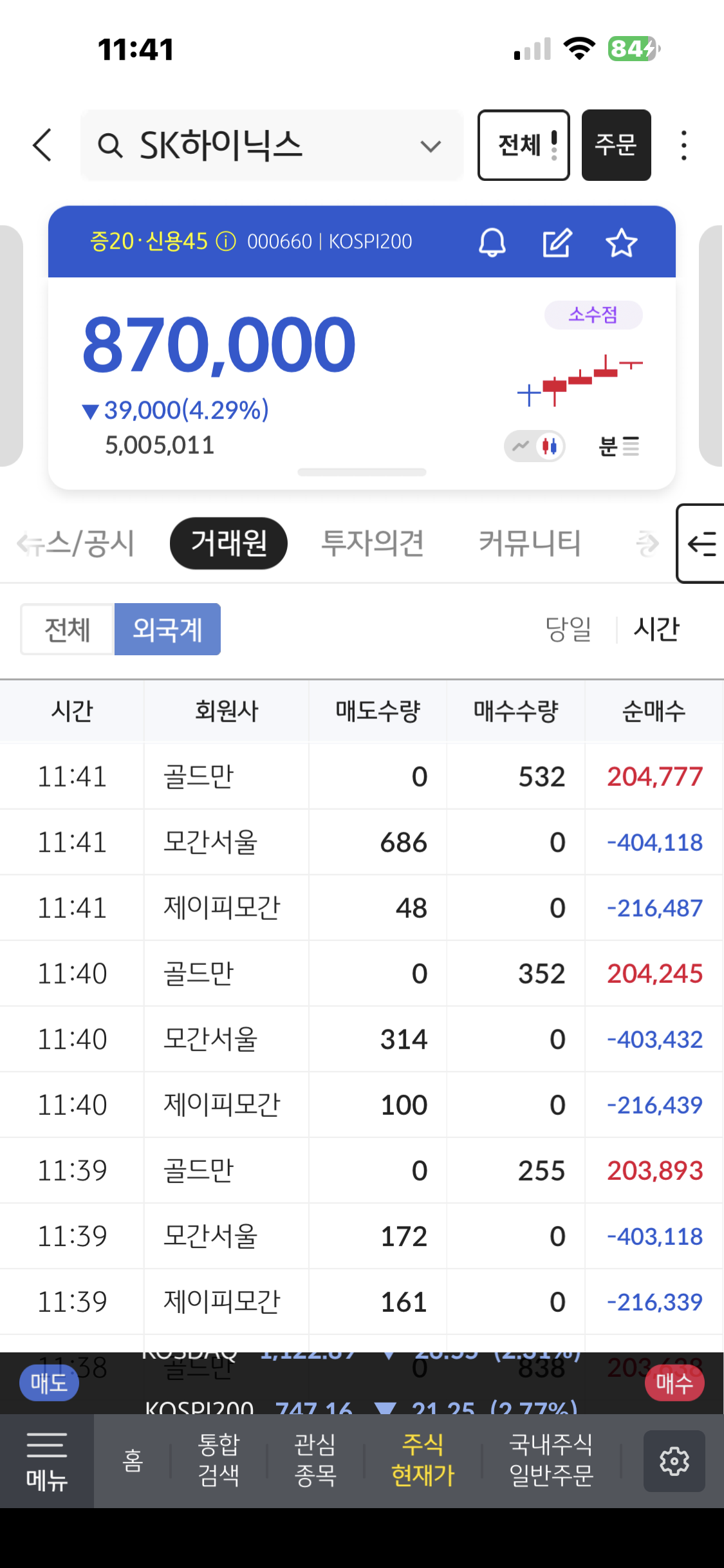Tap the back arrow icon
This screenshot has width=724, height=1568.
tap(42, 145)
